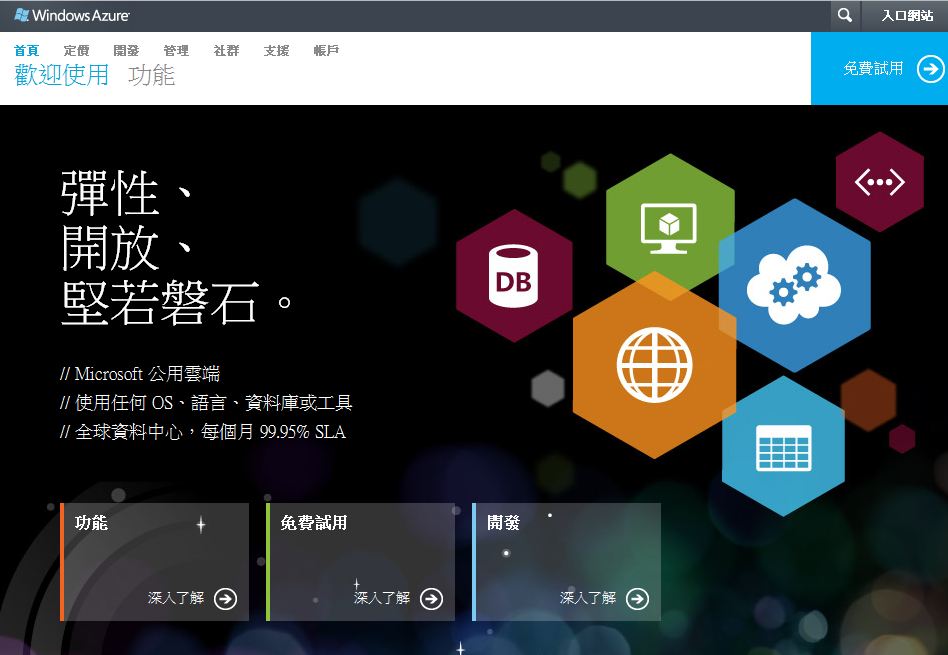Click 深入了解 in the green 免費試用 tile
This screenshot has width=948, height=655.
coord(382,598)
